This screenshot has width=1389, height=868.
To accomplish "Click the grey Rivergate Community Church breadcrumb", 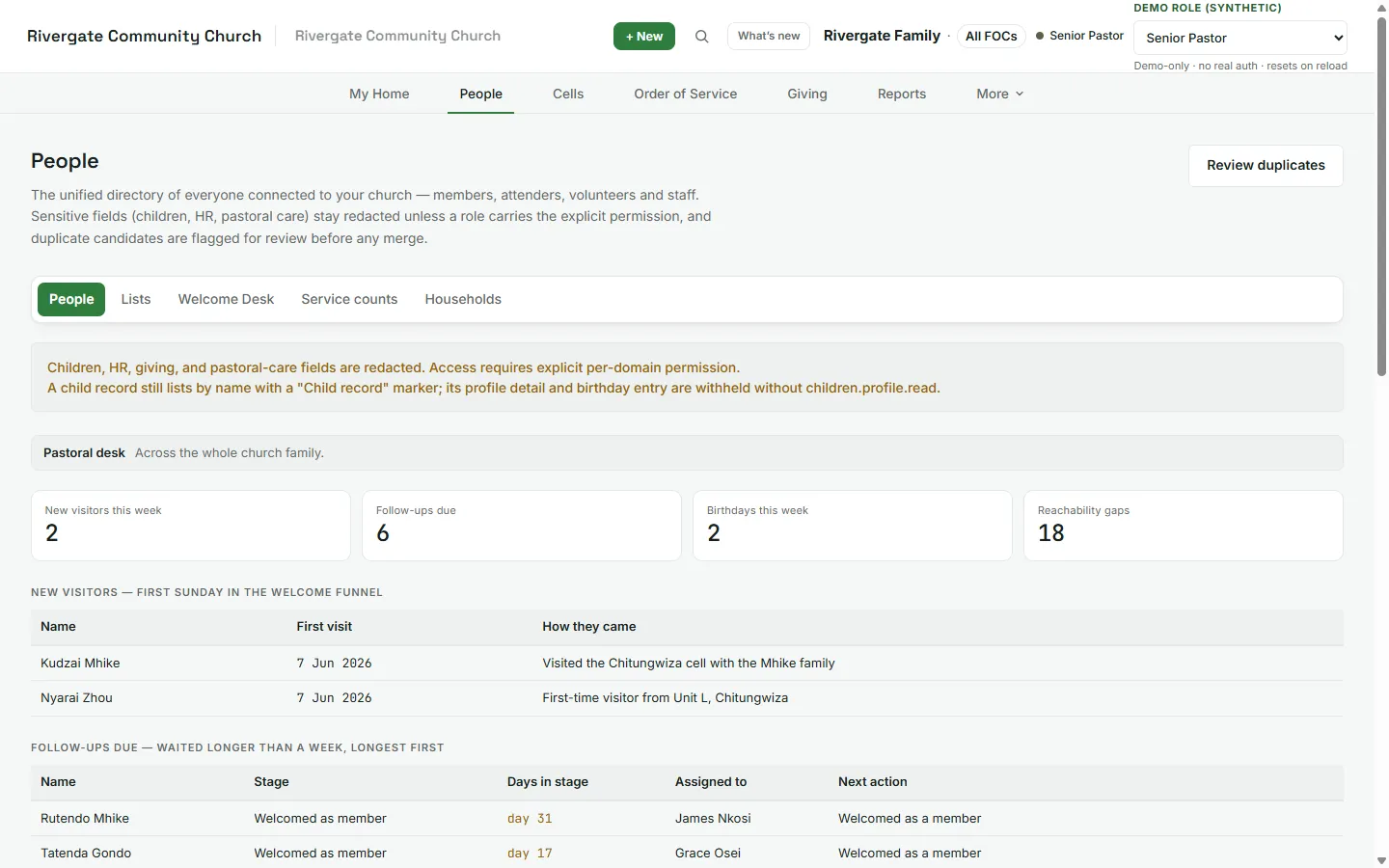I will [397, 36].
